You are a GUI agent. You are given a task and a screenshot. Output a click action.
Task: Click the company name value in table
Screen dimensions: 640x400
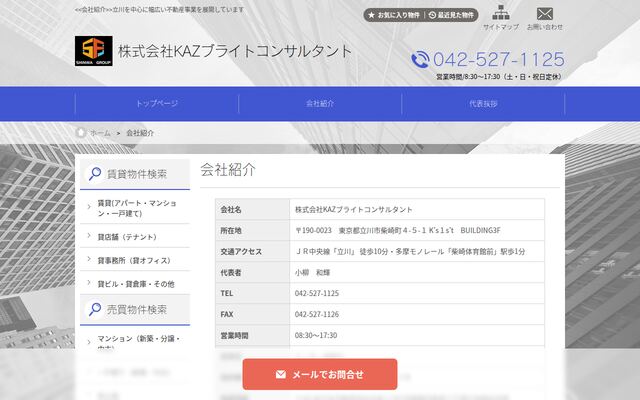coord(353,210)
